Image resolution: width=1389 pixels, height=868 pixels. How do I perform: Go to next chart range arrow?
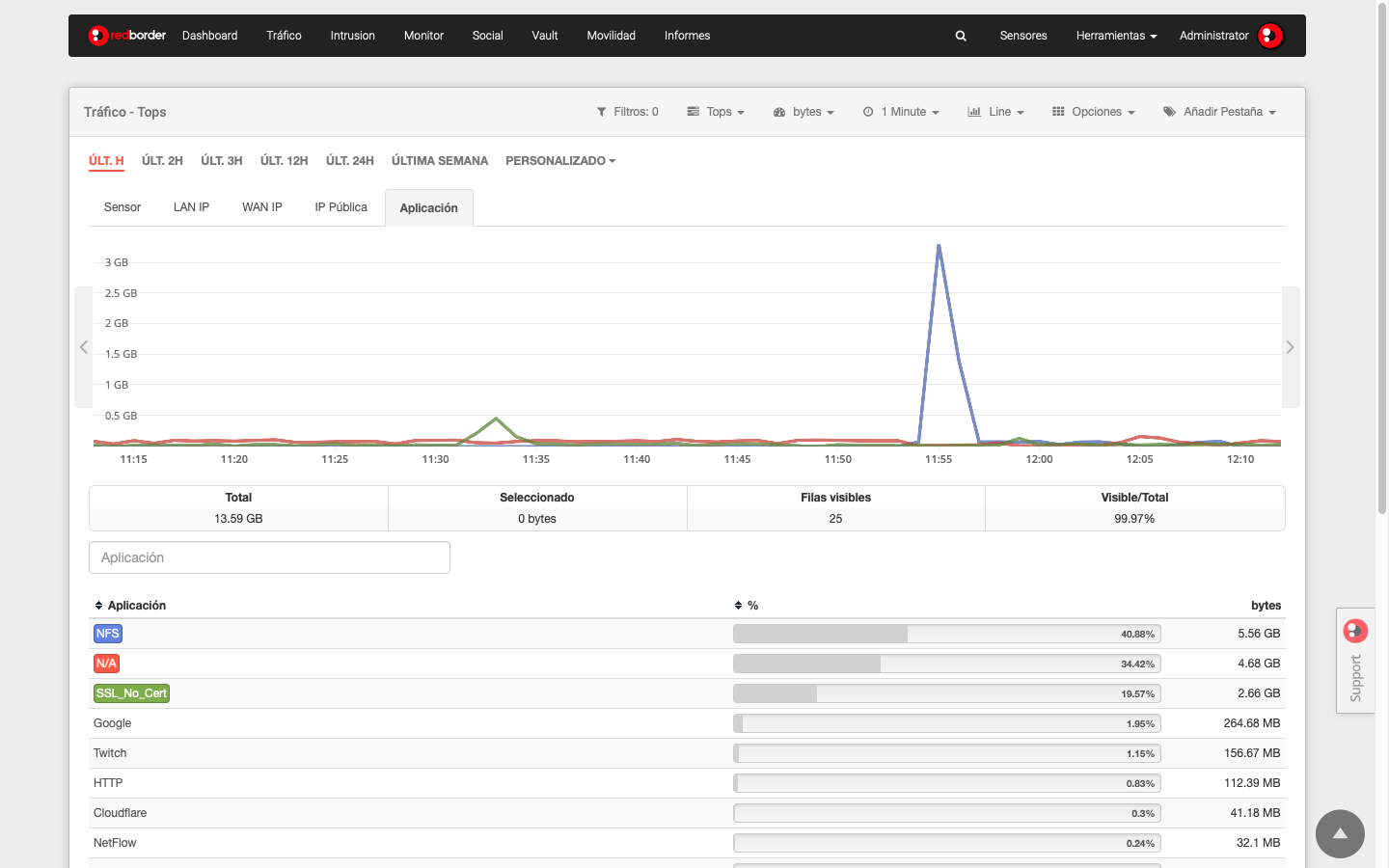tap(1291, 347)
